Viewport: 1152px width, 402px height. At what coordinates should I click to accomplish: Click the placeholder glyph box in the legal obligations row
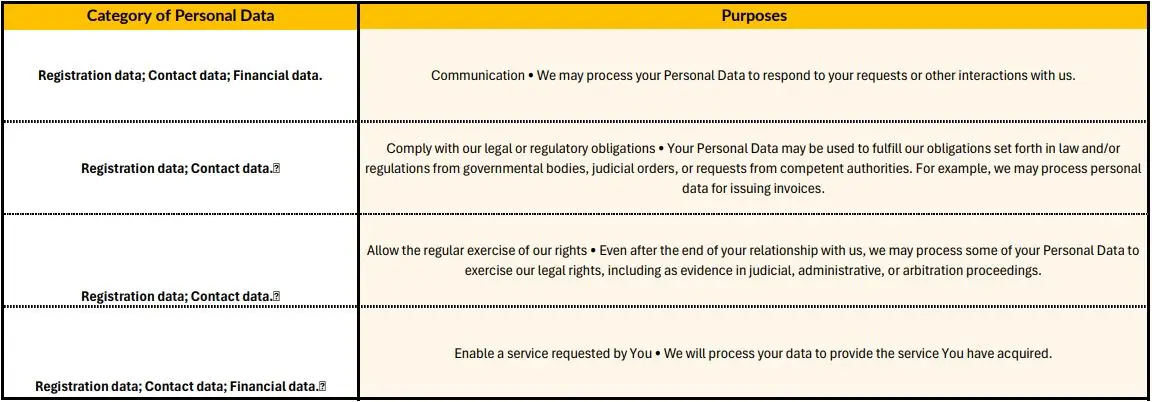click(x=276, y=169)
